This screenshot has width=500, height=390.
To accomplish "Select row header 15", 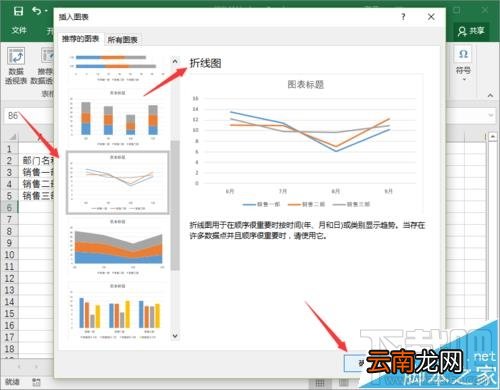I will 9,313.
